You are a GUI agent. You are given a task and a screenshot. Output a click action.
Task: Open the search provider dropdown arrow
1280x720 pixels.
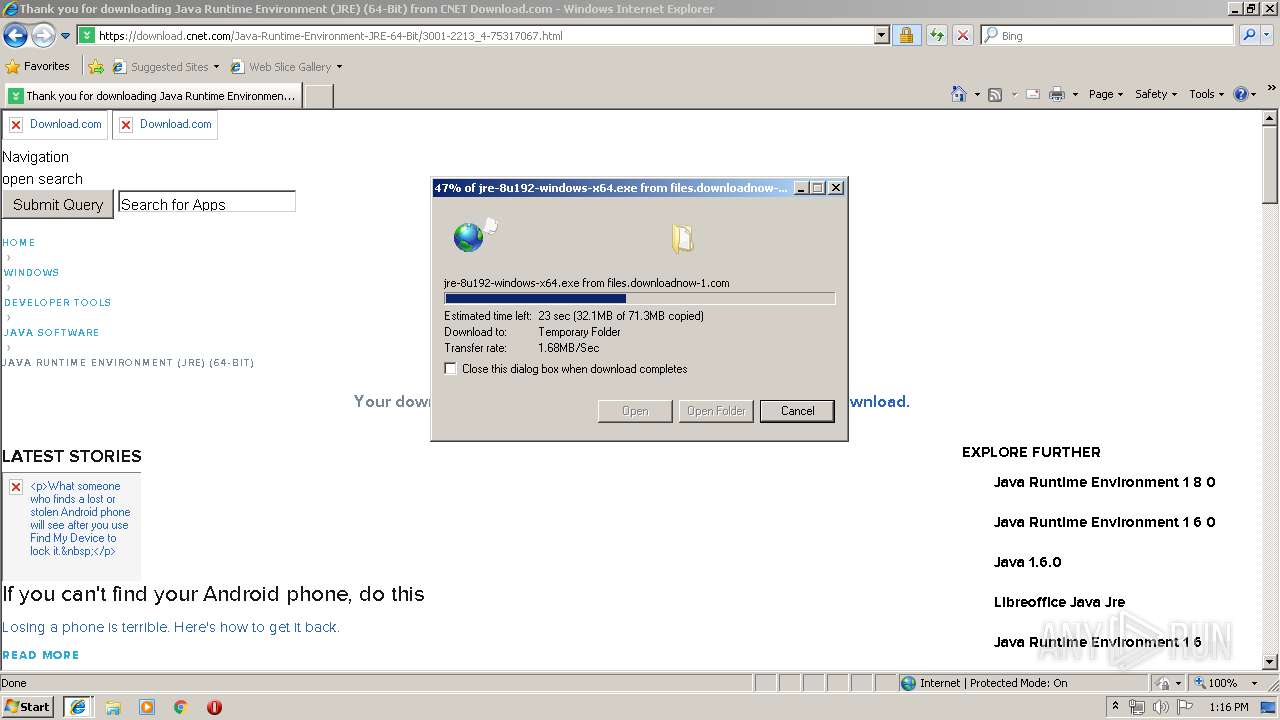click(1268, 35)
